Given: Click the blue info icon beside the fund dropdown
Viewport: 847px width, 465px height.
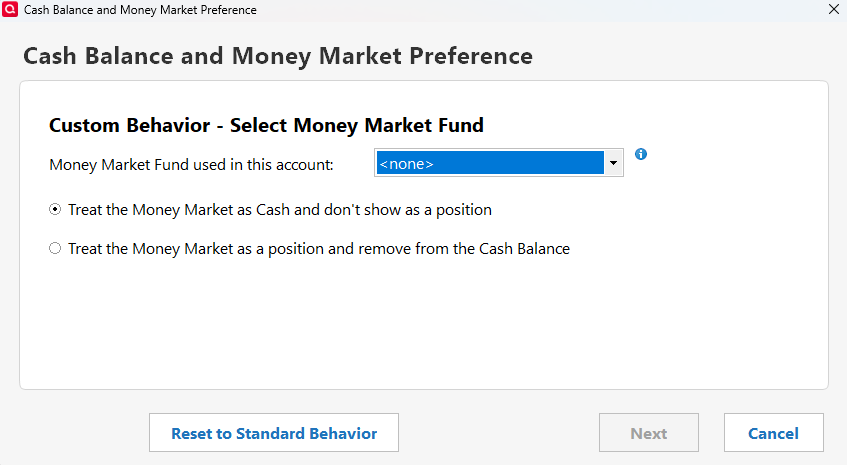Looking at the screenshot, I should [x=641, y=154].
